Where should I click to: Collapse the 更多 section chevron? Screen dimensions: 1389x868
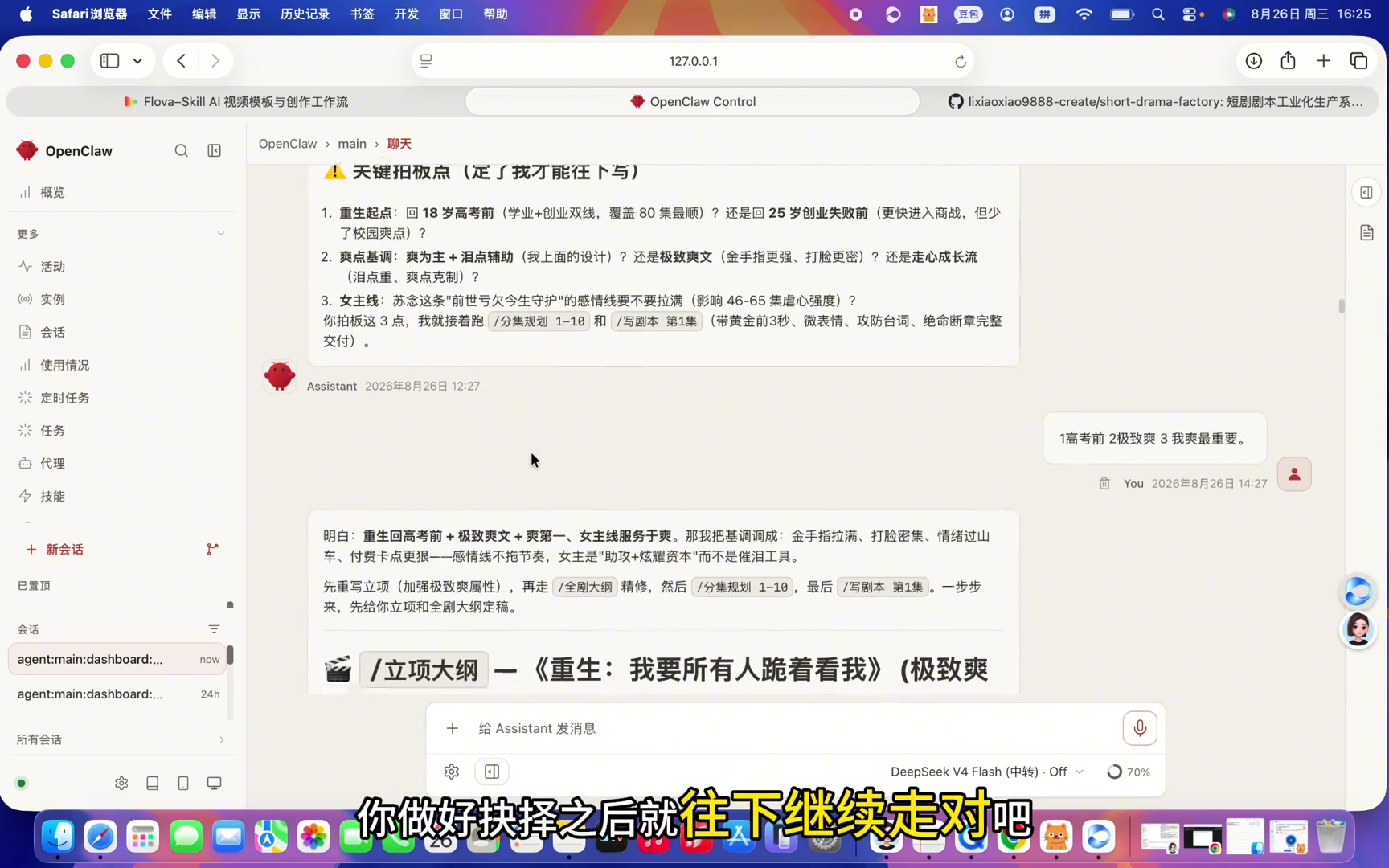[x=220, y=234]
